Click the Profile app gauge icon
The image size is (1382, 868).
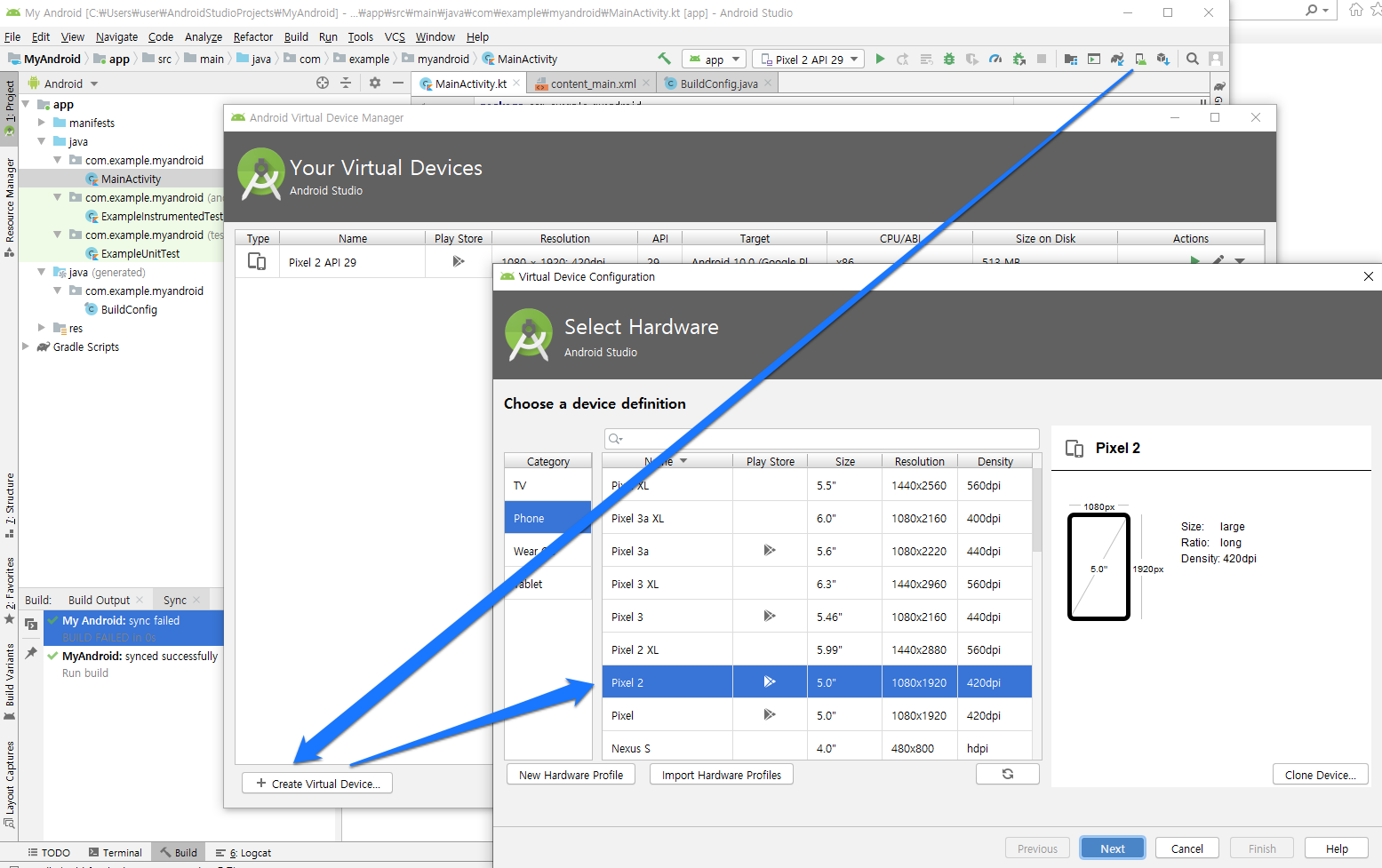tap(995, 59)
